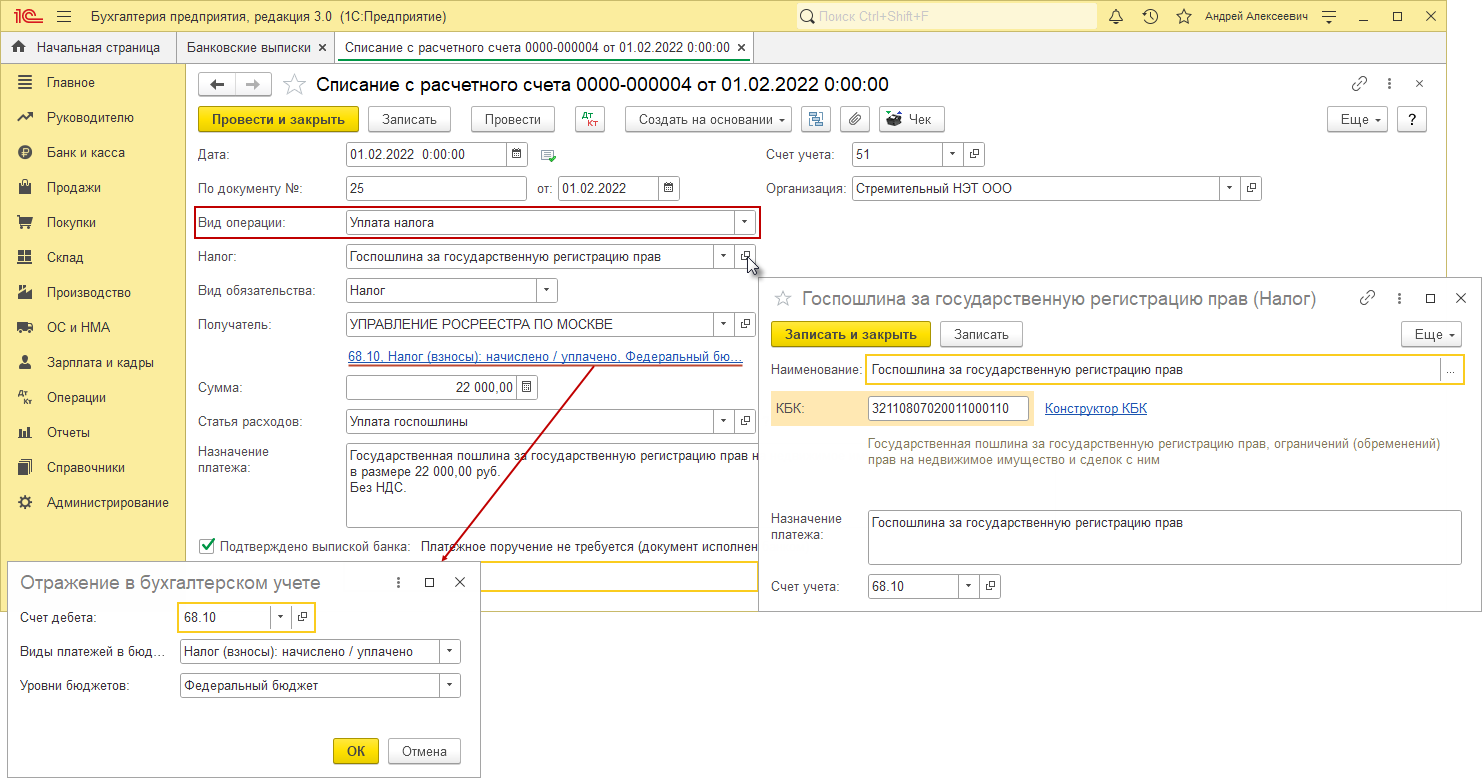Click the КБК input field
Screen dimensions: 1483x779
click(x=949, y=408)
